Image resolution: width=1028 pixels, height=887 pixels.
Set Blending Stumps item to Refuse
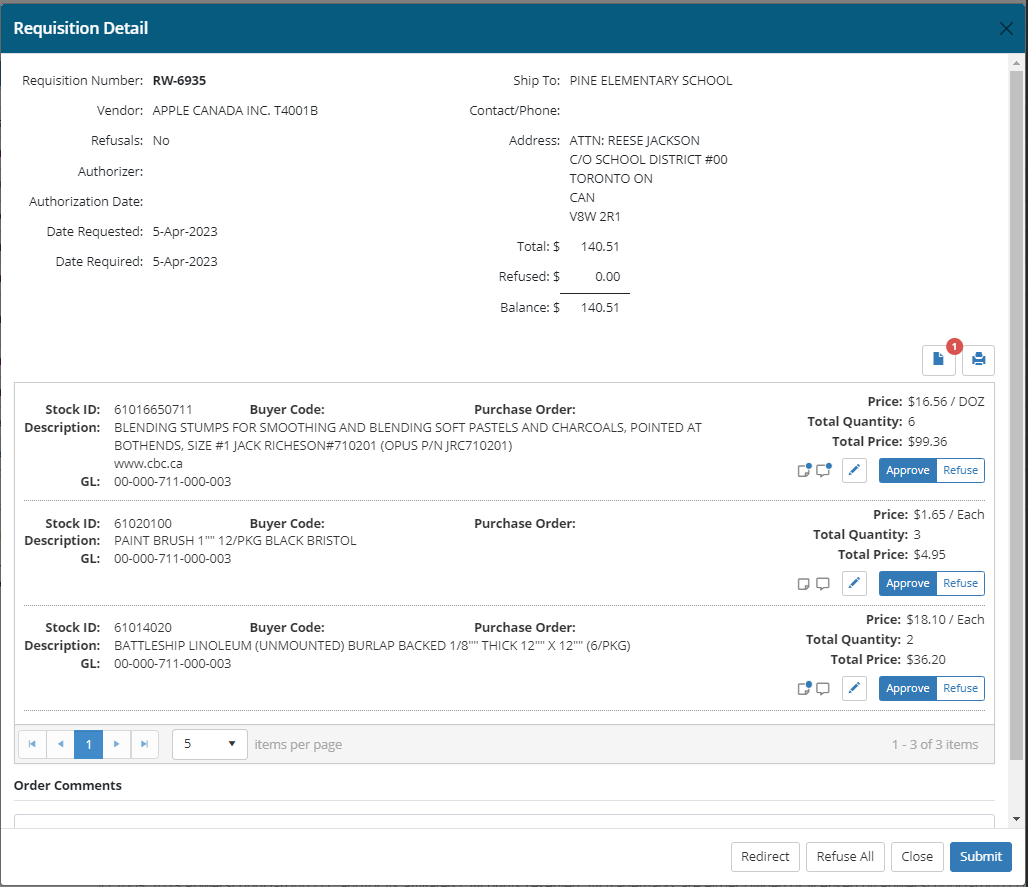pos(960,470)
